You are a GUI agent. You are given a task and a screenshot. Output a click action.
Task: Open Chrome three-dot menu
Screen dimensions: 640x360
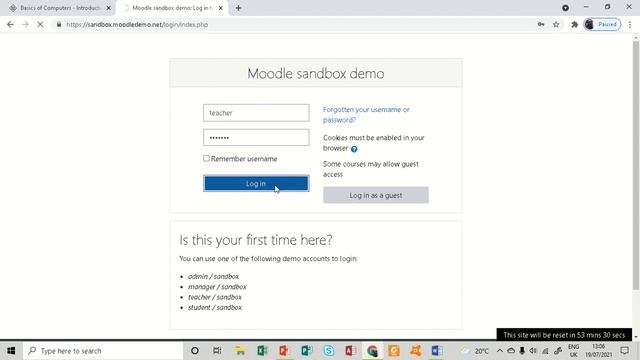[630, 24]
